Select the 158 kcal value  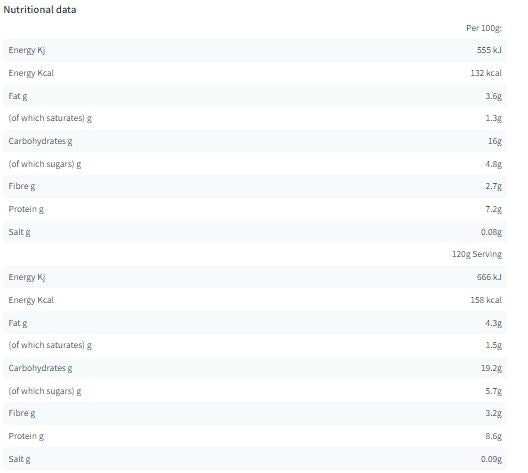(x=486, y=300)
